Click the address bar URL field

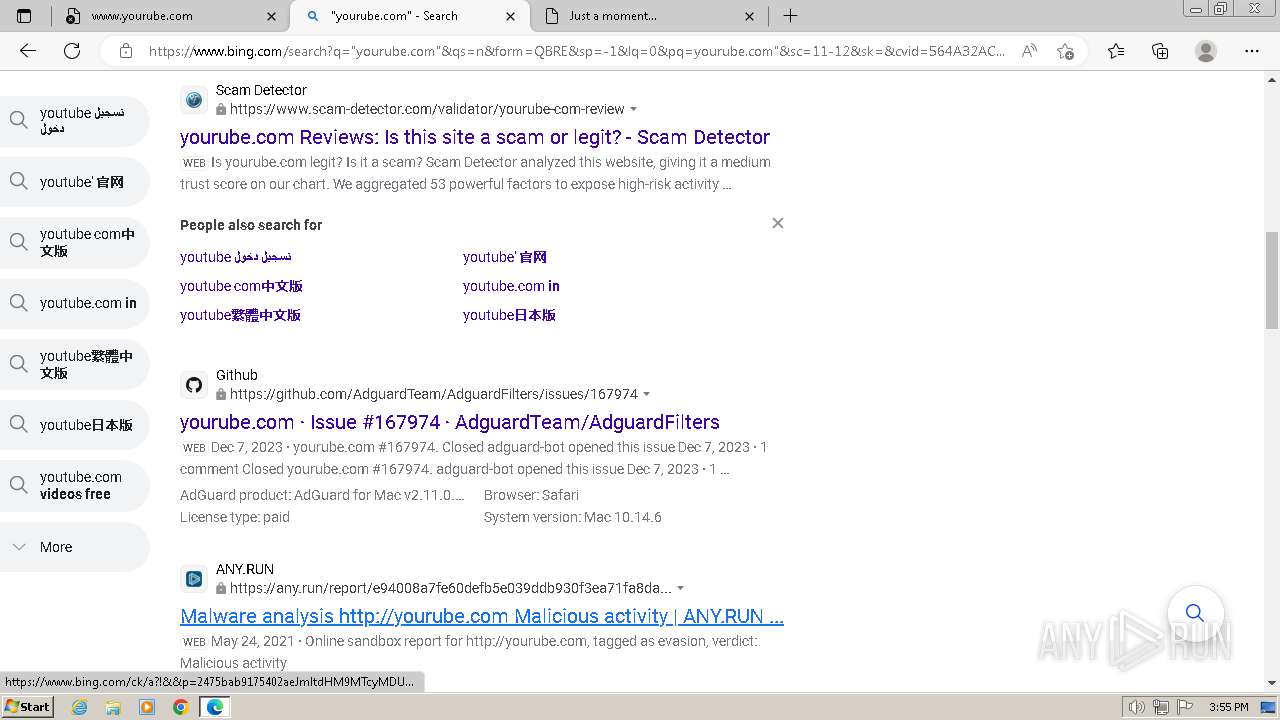tap(577, 51)
